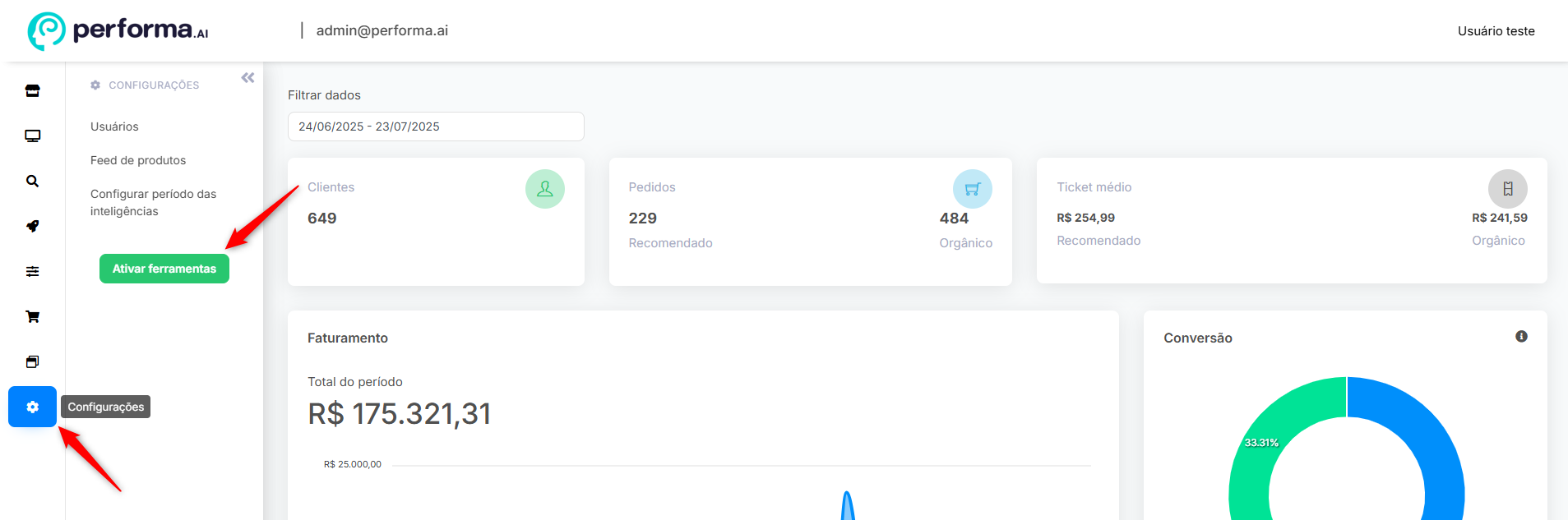Click the Filtrar dados label

pos(324,95)
